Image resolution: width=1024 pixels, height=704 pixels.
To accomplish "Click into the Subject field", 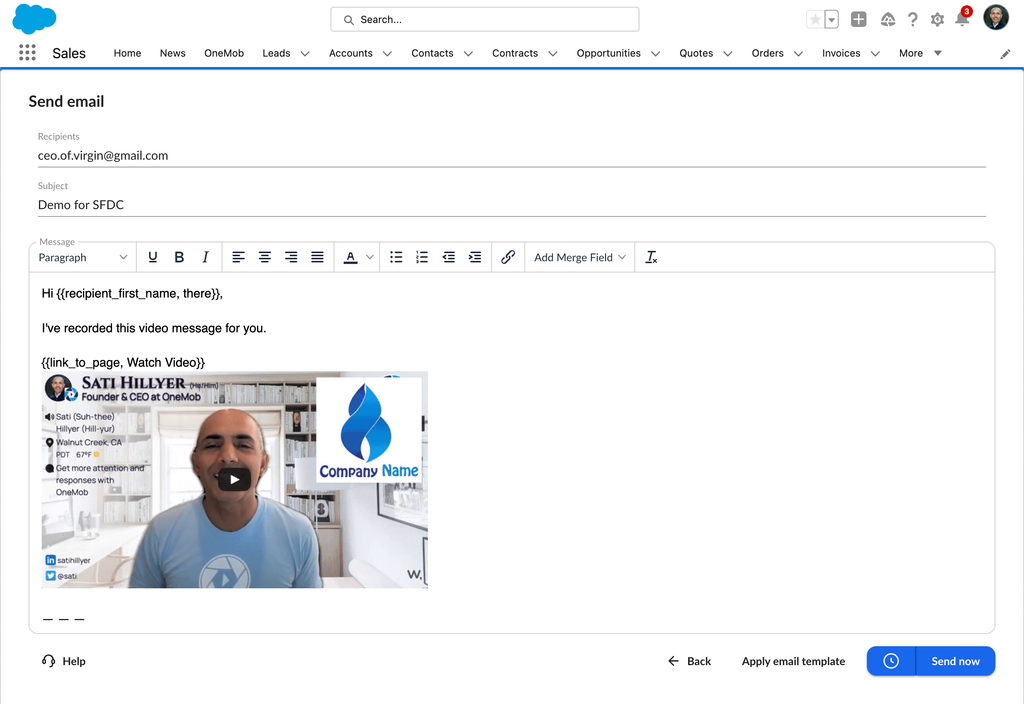I will tap(511, 205).
